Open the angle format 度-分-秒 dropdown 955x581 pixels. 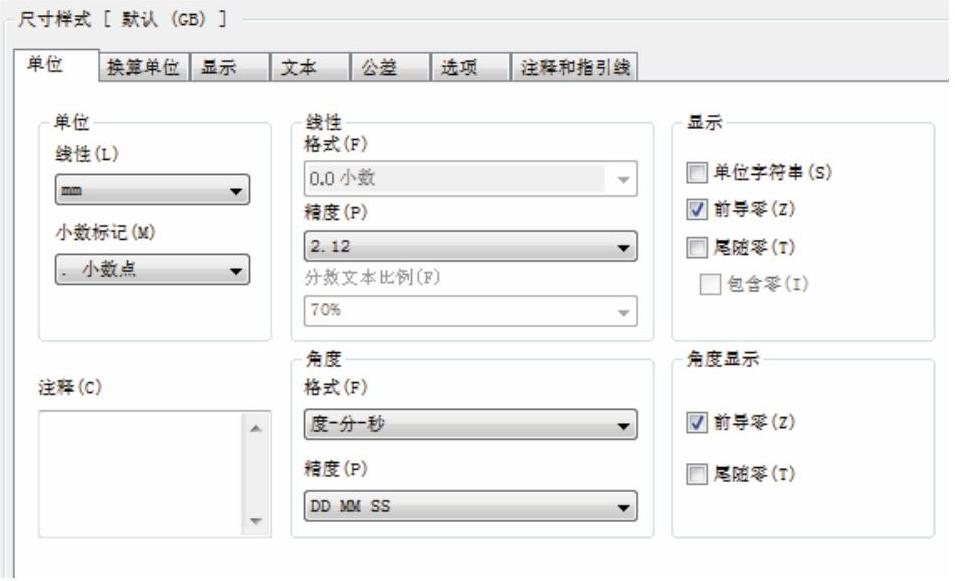(x=471, y=424)
